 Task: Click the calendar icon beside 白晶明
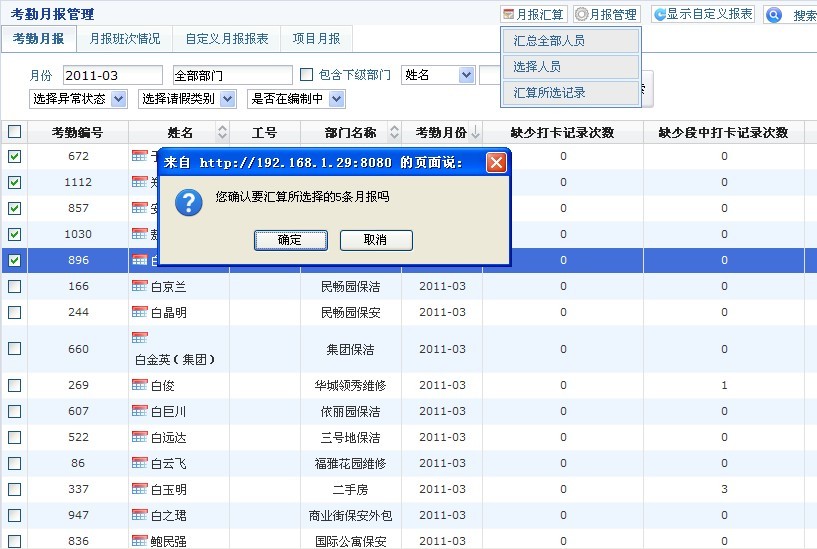click(140, 312)
